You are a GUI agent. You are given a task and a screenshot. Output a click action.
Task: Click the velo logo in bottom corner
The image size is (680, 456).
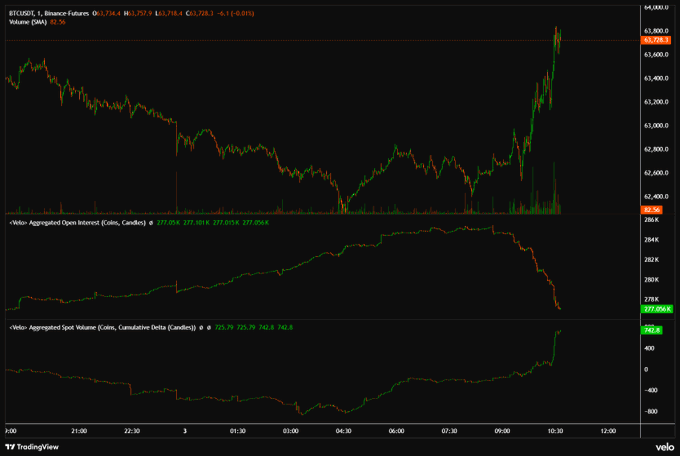664,447
